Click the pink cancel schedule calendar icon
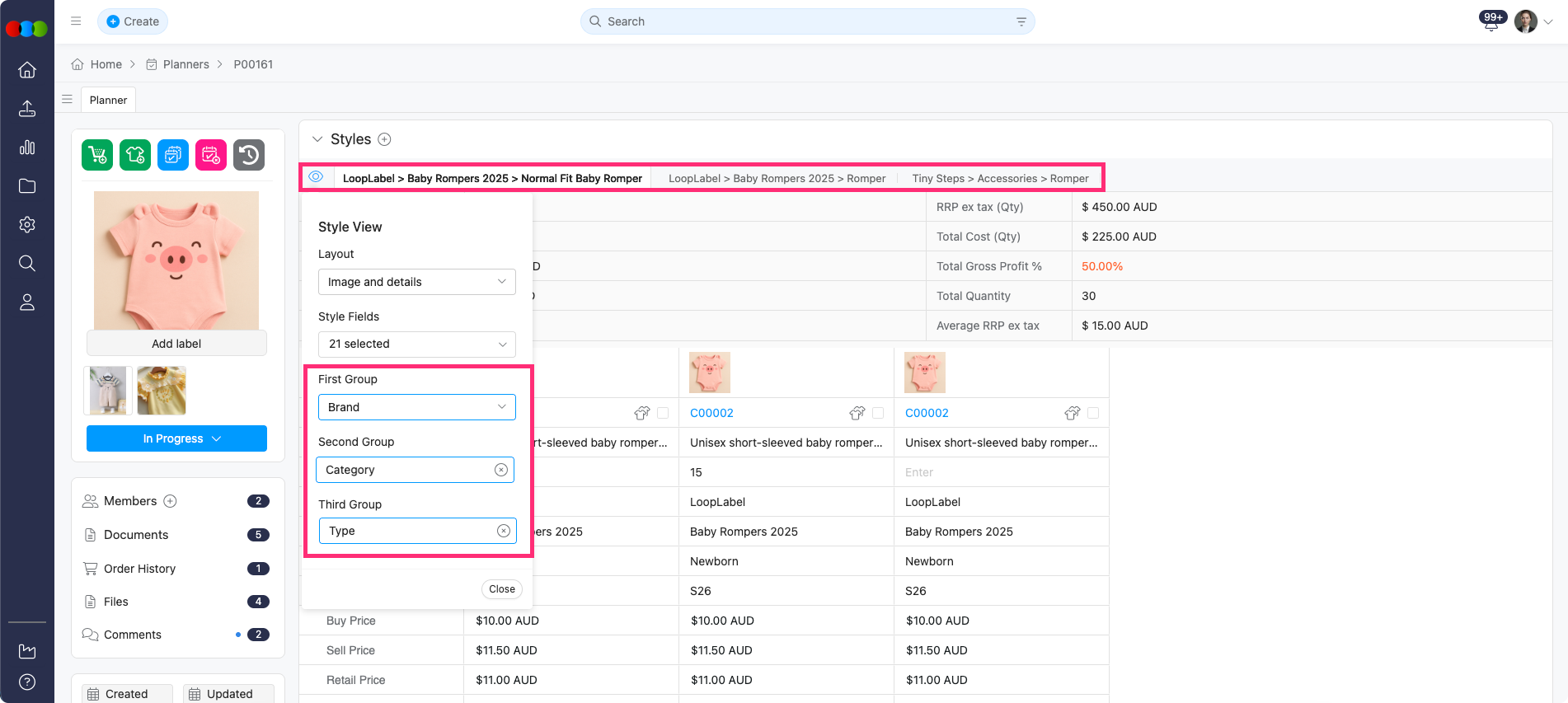Image resolution: width=1568 pixels, height=703 pixels. point(211,155)
